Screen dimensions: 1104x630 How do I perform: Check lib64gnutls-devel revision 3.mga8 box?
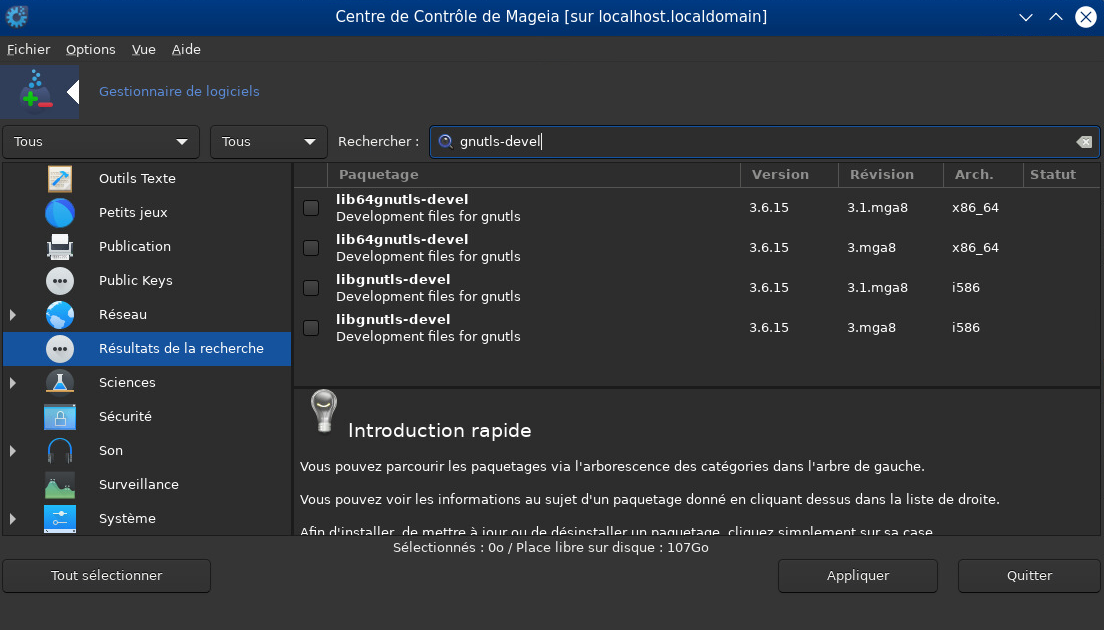310,248
